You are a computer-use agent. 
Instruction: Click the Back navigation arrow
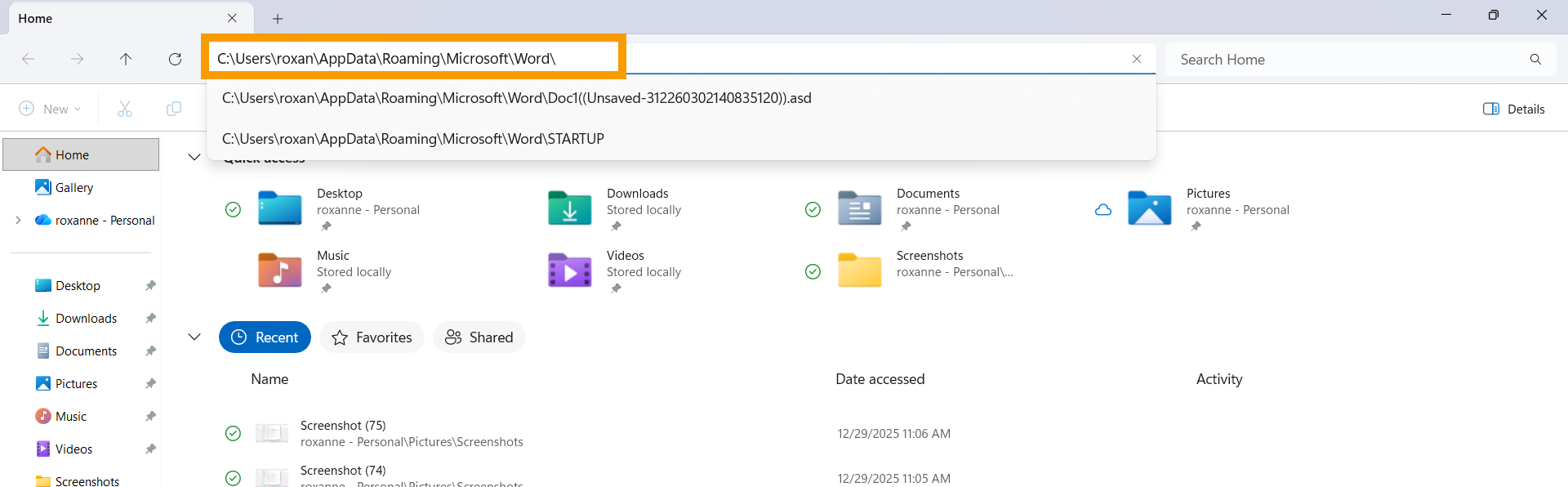click(28, 59)
